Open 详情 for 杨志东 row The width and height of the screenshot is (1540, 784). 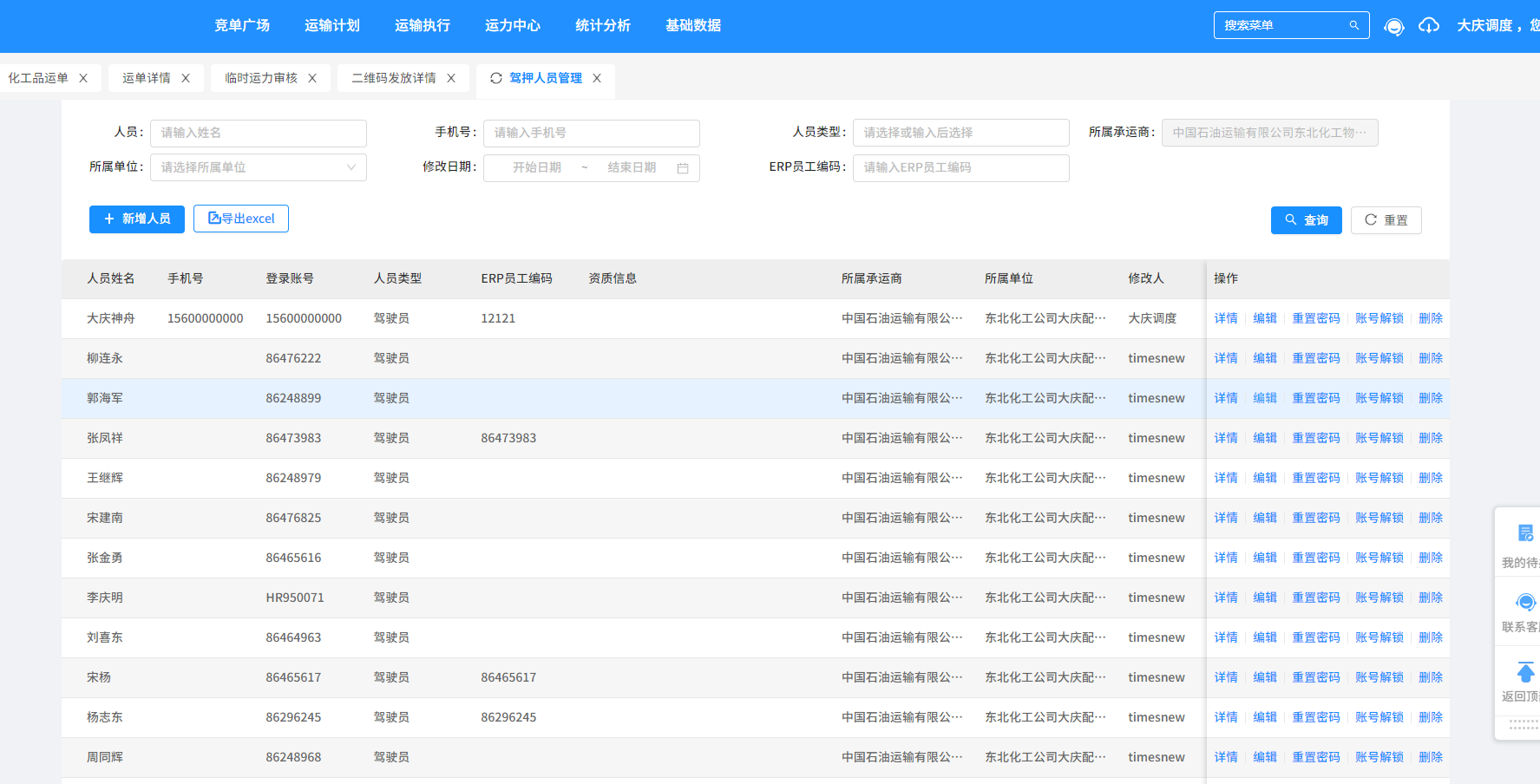click(x=1226, y=717)
